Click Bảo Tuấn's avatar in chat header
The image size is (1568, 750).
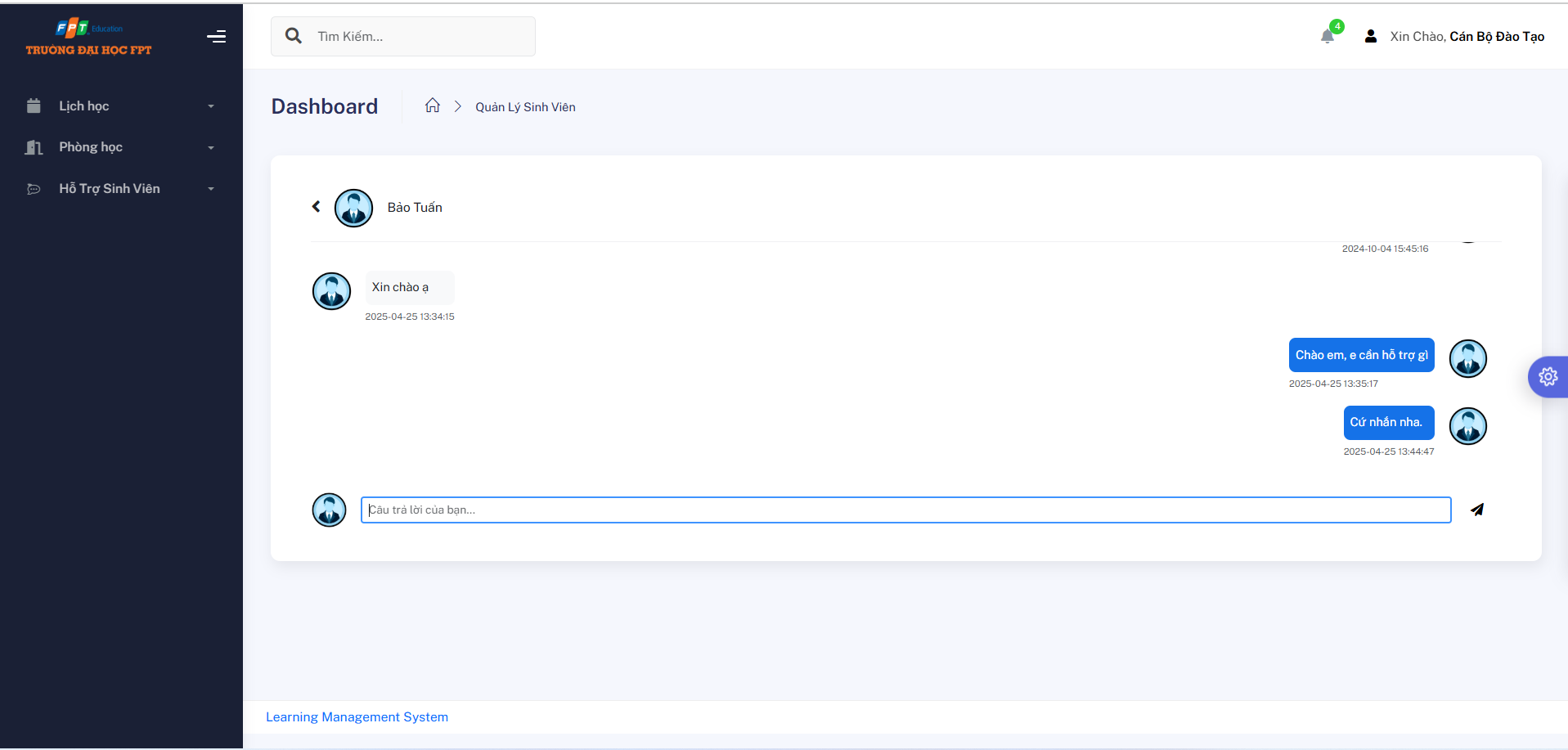pyautogui.click(x=353, y=208)
